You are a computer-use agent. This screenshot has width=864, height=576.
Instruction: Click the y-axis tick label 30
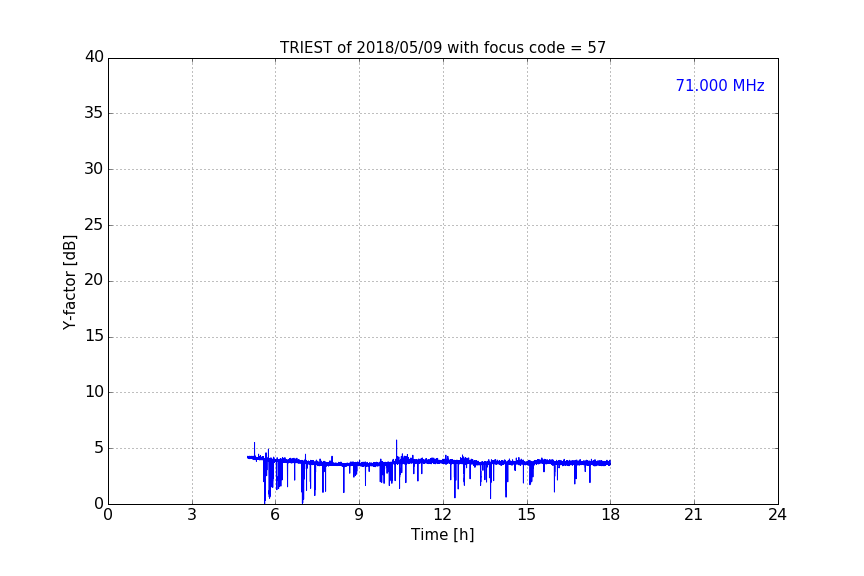coord(94,169)
